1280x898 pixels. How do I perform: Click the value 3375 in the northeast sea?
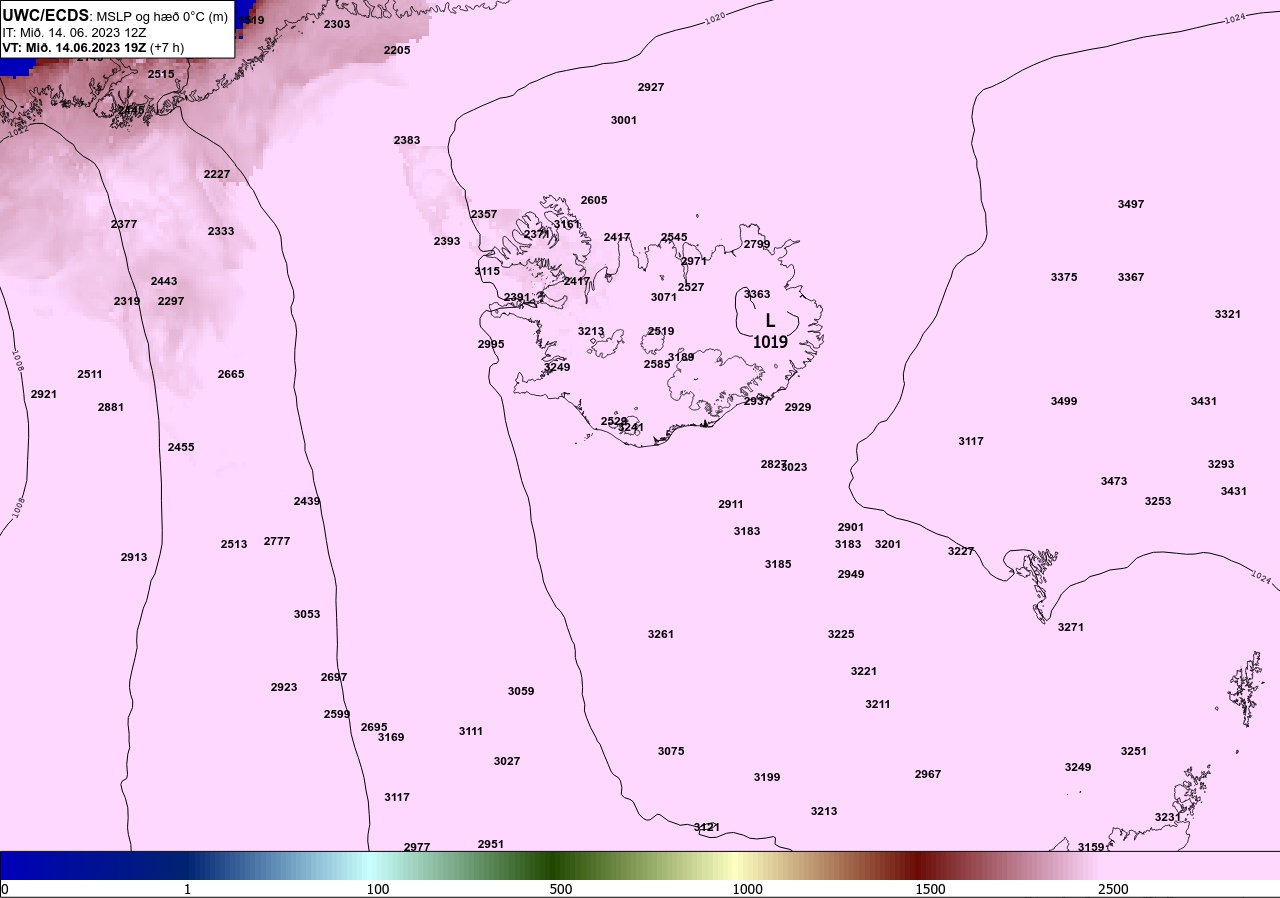(x=1064, y=277)
